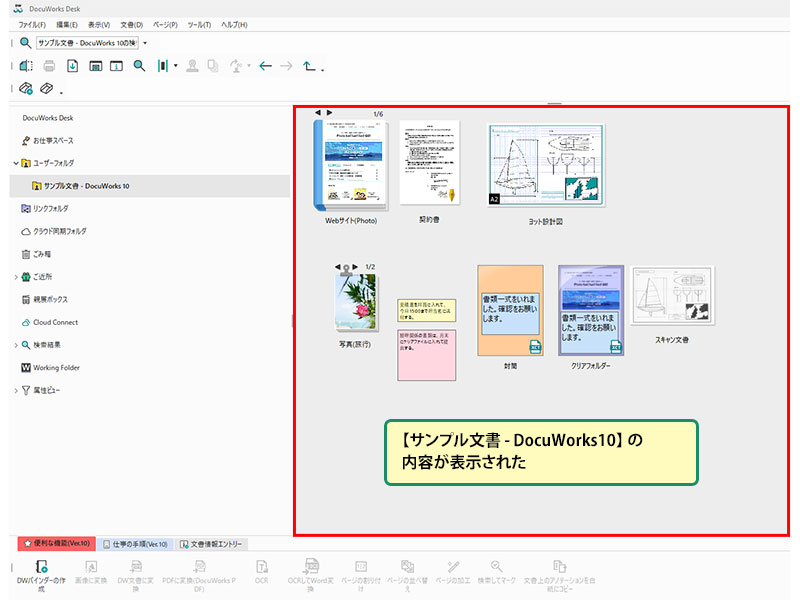Select the yellow sticky note
The width and height of the screenshot is (800, 600).
427,311
